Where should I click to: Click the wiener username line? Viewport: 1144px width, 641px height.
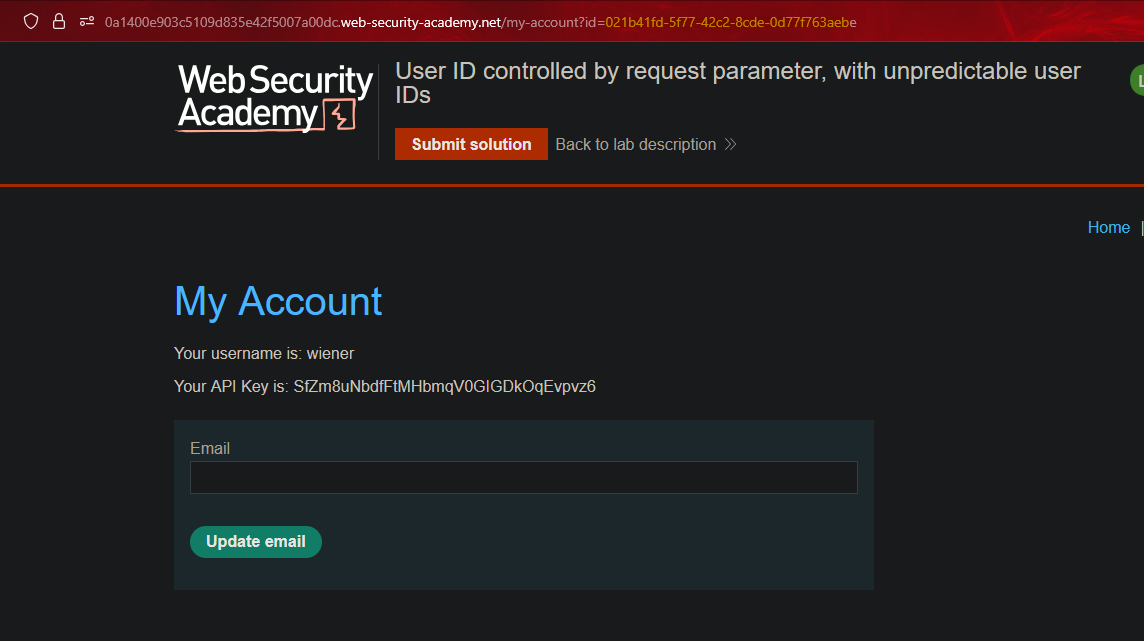(264, 353)
